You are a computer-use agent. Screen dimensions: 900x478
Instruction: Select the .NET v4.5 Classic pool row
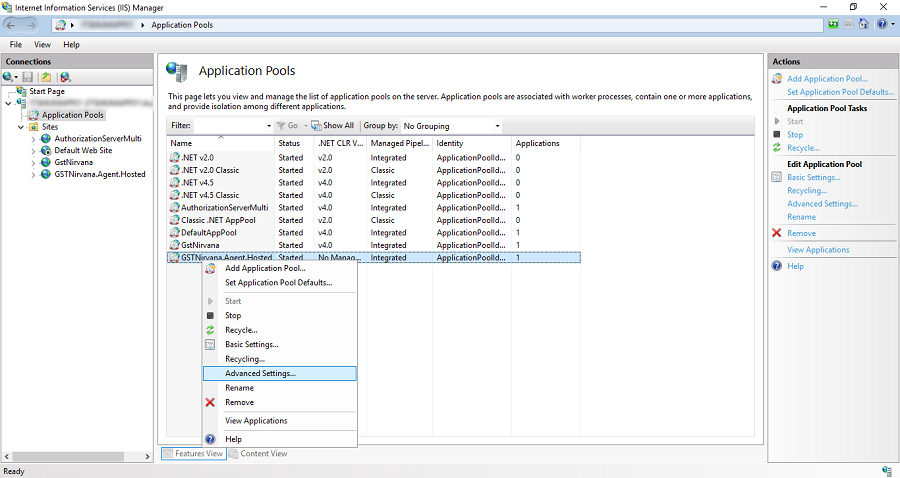coord(373,195)
